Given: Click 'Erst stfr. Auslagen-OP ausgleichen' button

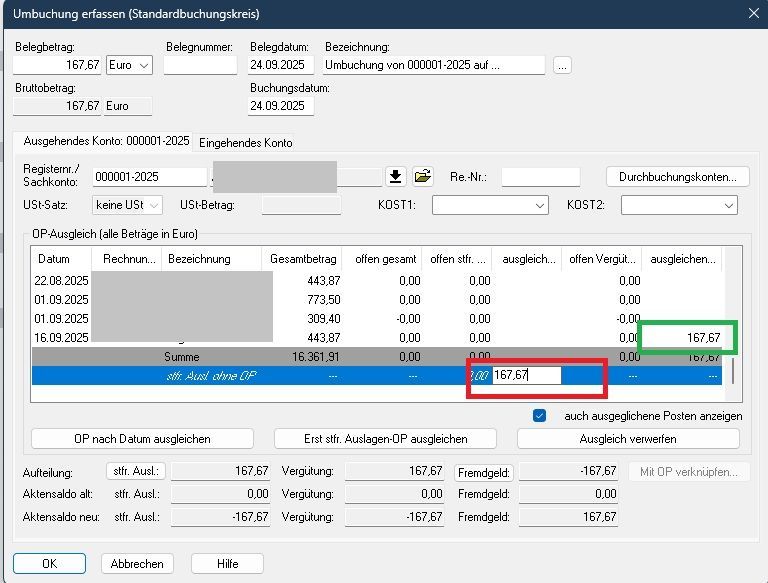Looking at the screenshot, I should 385,438.
